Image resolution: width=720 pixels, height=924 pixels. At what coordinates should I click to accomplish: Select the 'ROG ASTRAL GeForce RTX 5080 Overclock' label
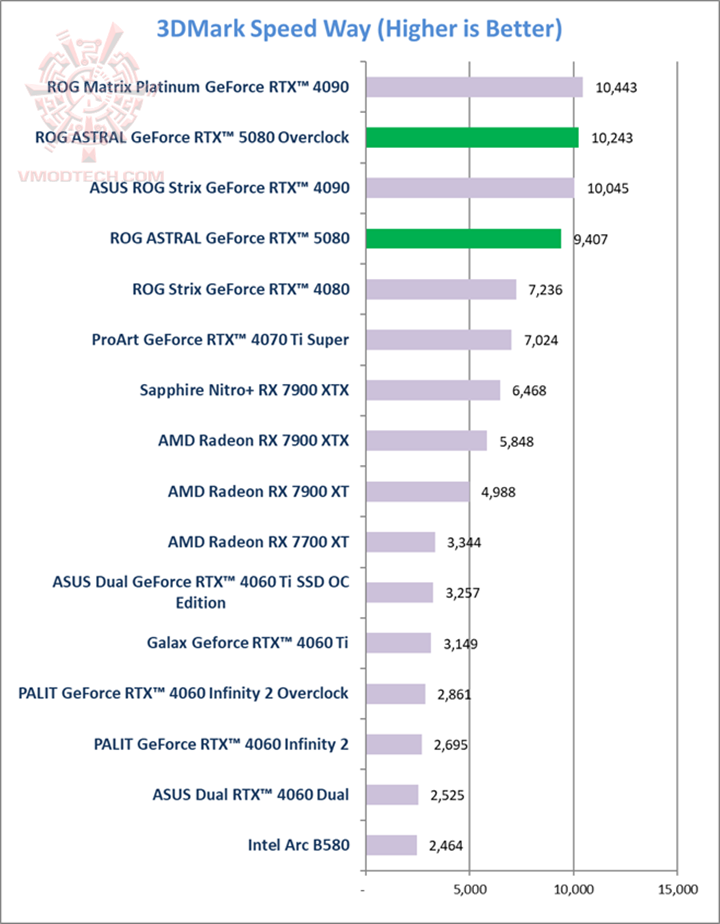point(193,138)
